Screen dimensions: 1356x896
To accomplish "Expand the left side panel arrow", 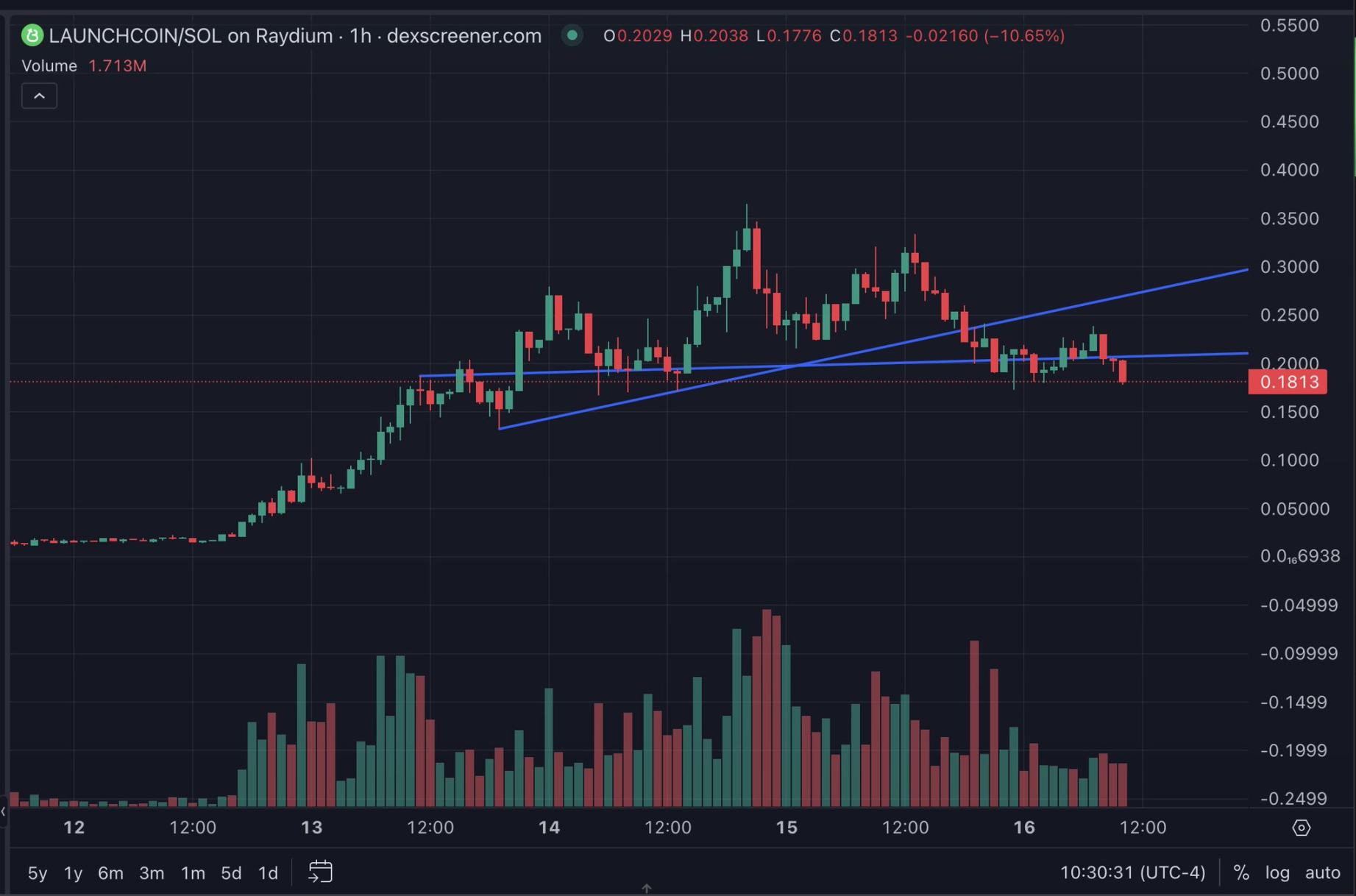I will (4, 811).
